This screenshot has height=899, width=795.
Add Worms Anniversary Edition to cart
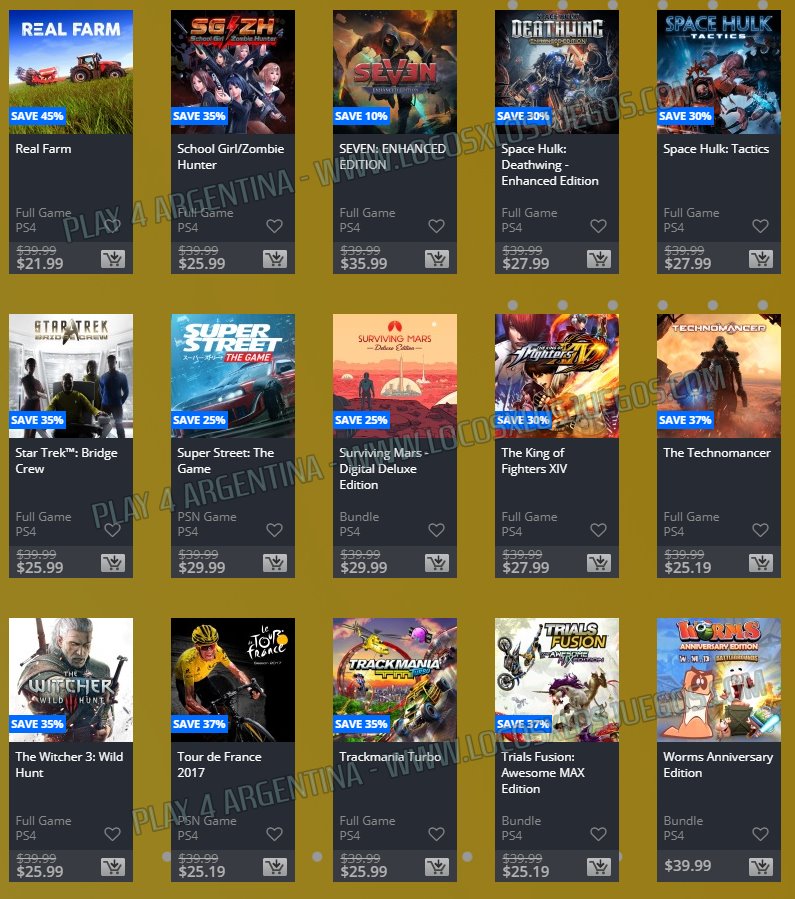761,867
